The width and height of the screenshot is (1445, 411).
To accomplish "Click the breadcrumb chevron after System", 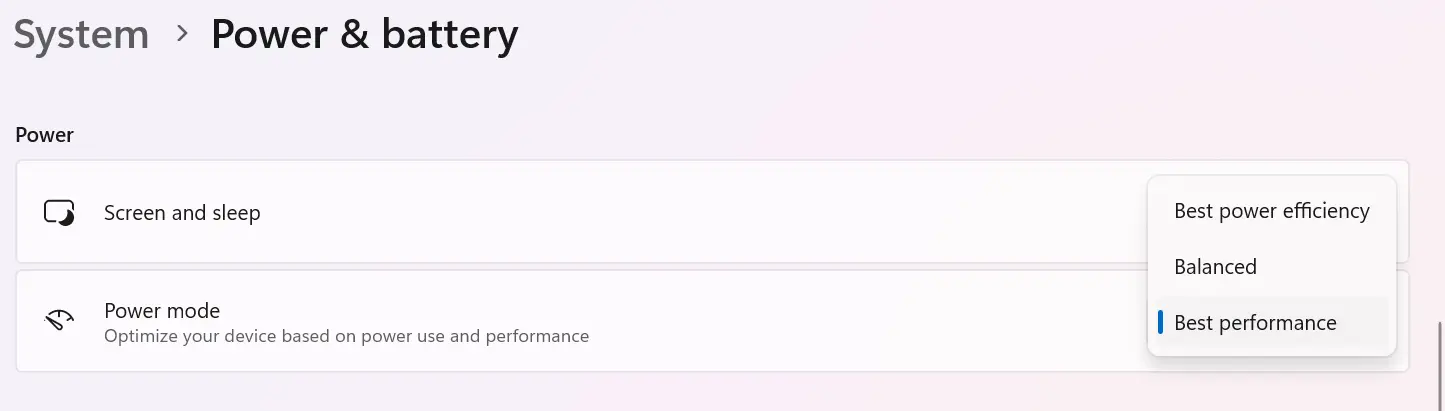I will pos(182,34).
